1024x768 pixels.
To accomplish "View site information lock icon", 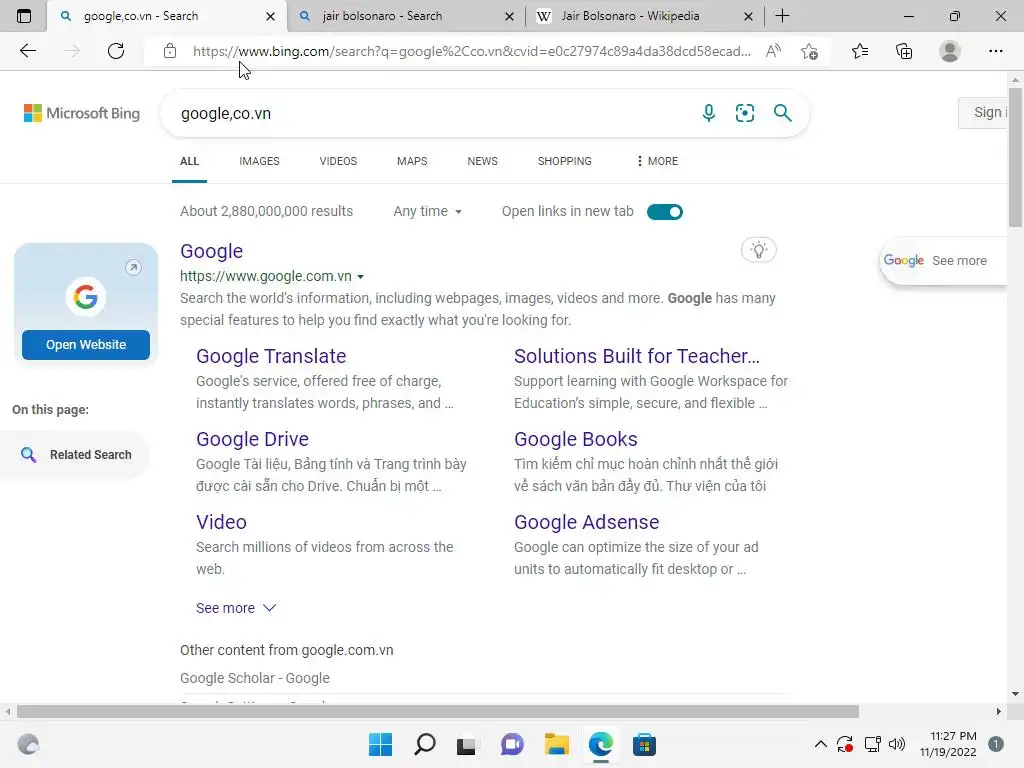I will [x=170, y=51].
